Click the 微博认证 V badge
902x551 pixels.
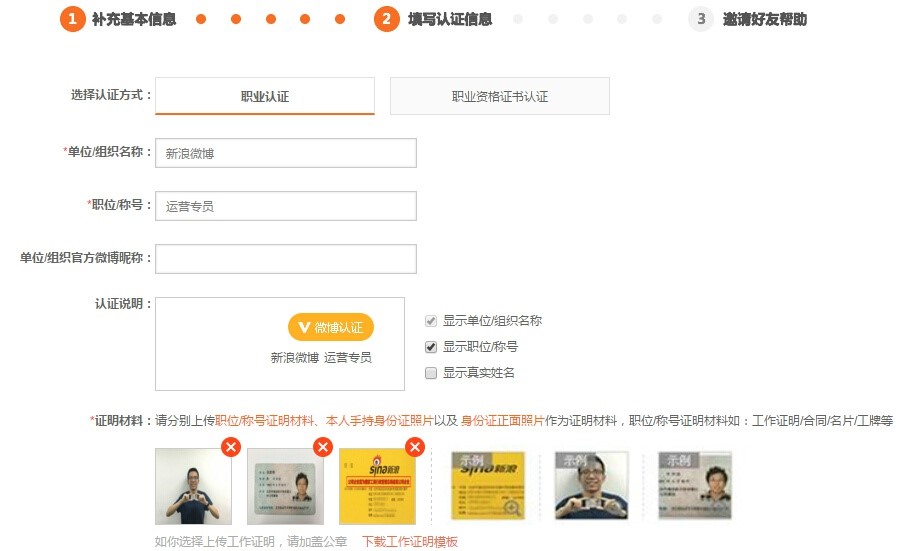click(331, 327)
